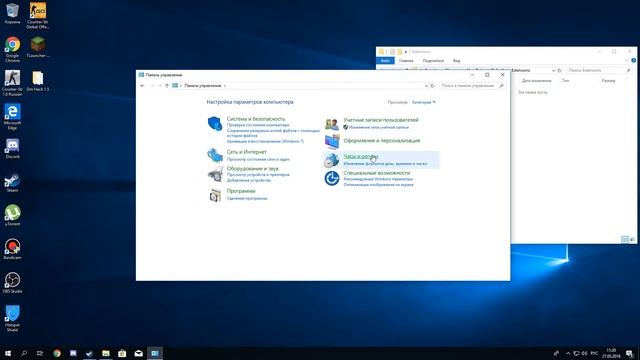Open the Category view-by dropdown
Screen dimensions: 640x360
coord(424,102)
